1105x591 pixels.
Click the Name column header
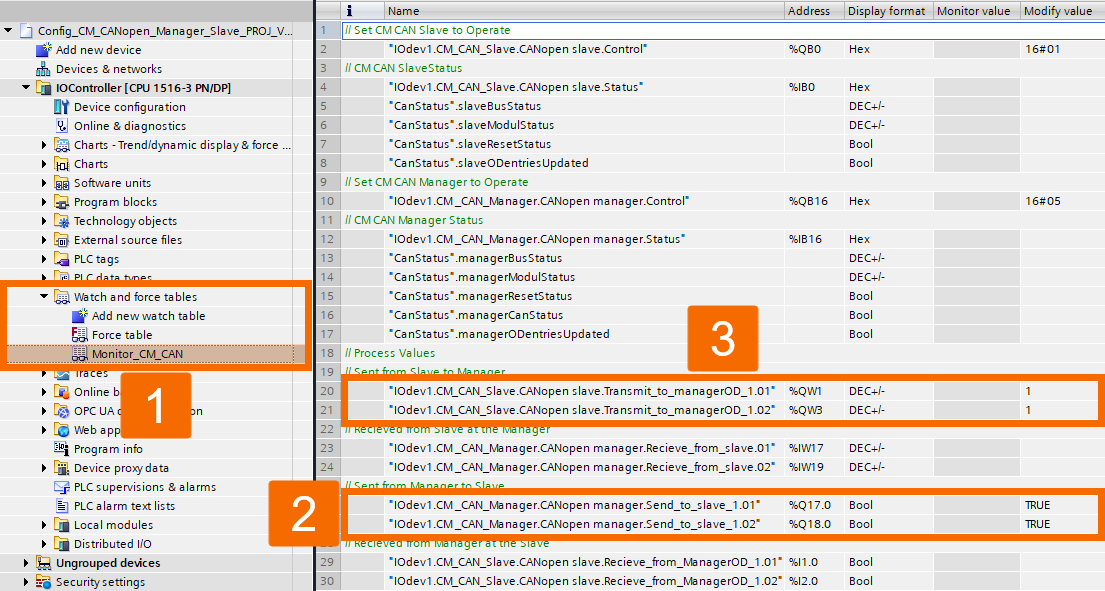tap(584, 11)
